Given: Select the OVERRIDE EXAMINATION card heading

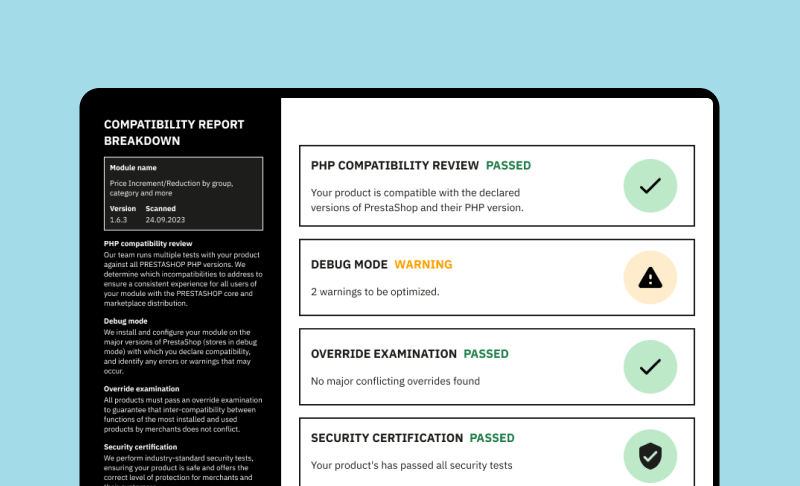Looking at the screenshot, I should (384, 354).
